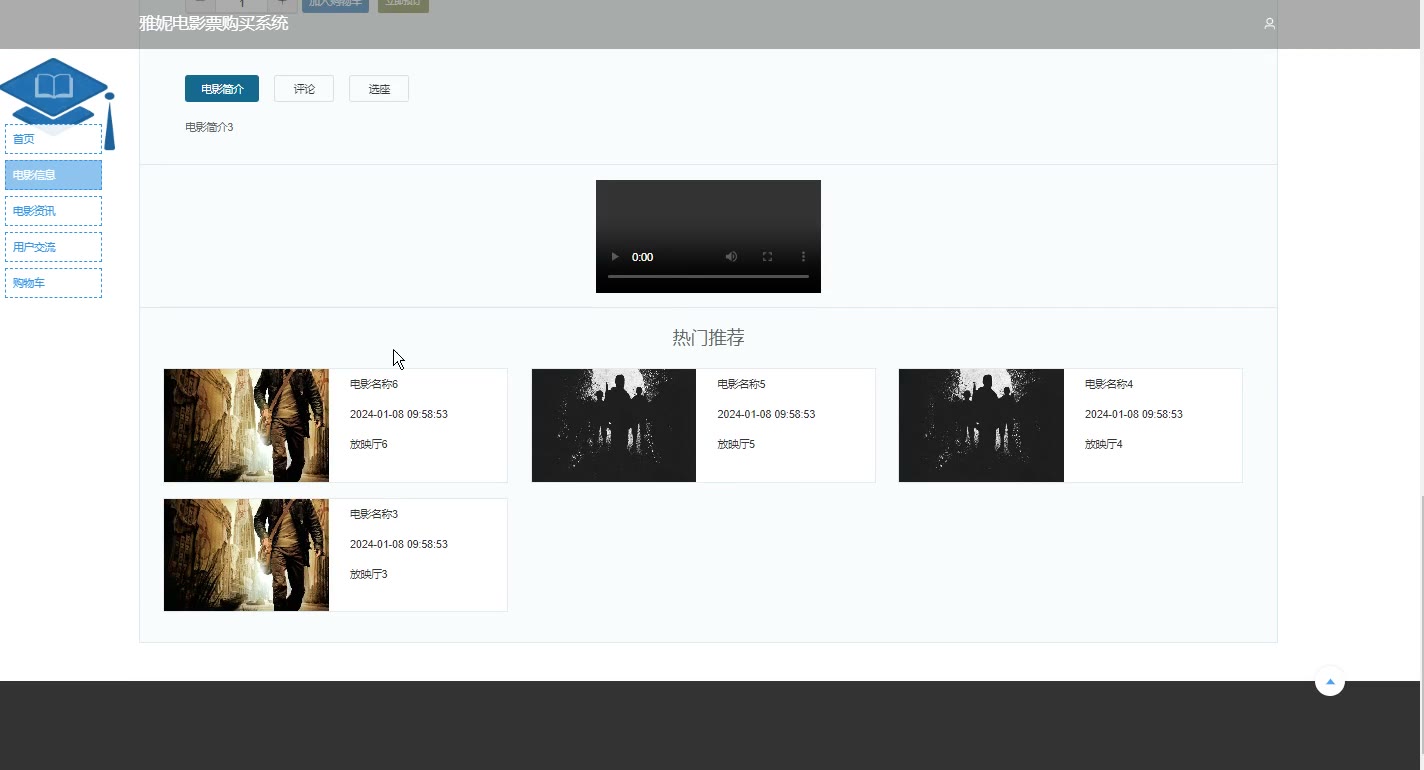Click the back-to-top arrow button

1330,681
